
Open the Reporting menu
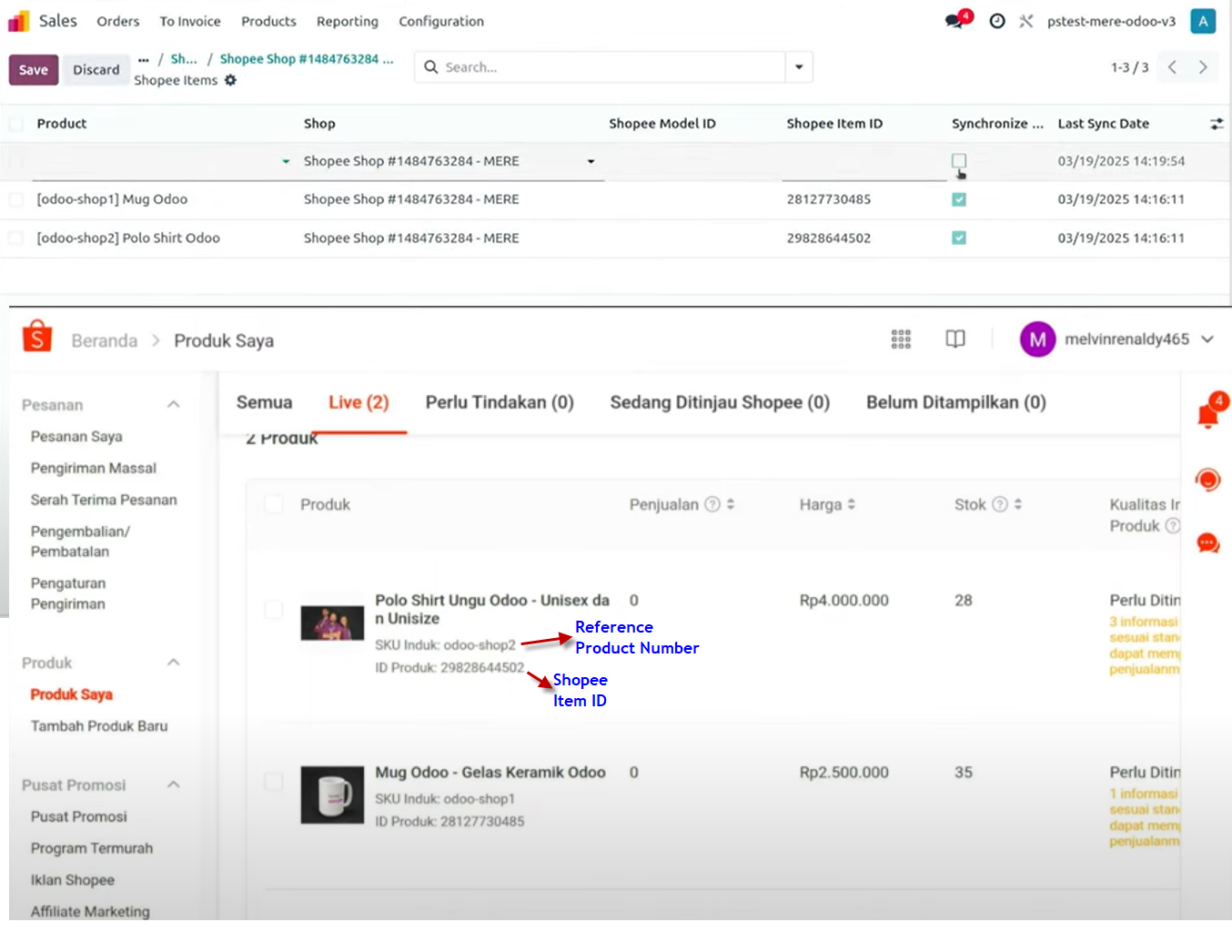[348, 21]
